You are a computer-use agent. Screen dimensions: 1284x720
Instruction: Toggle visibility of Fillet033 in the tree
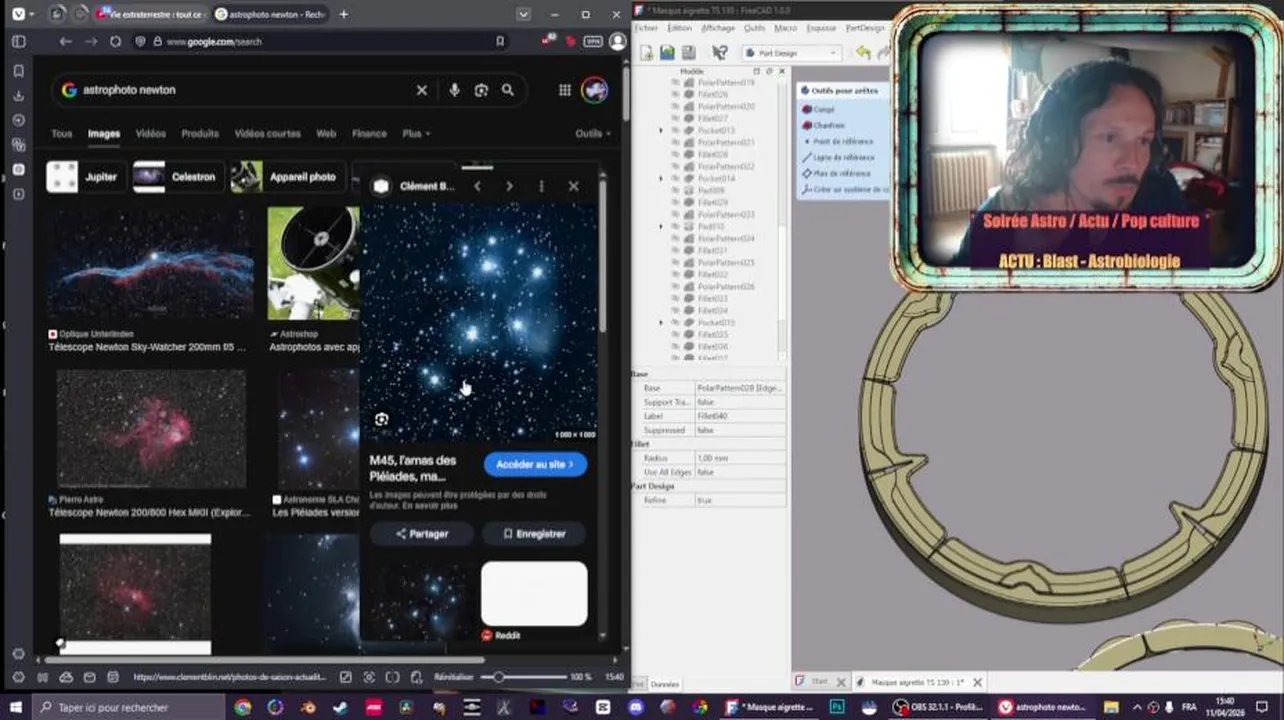pos(675,298)
